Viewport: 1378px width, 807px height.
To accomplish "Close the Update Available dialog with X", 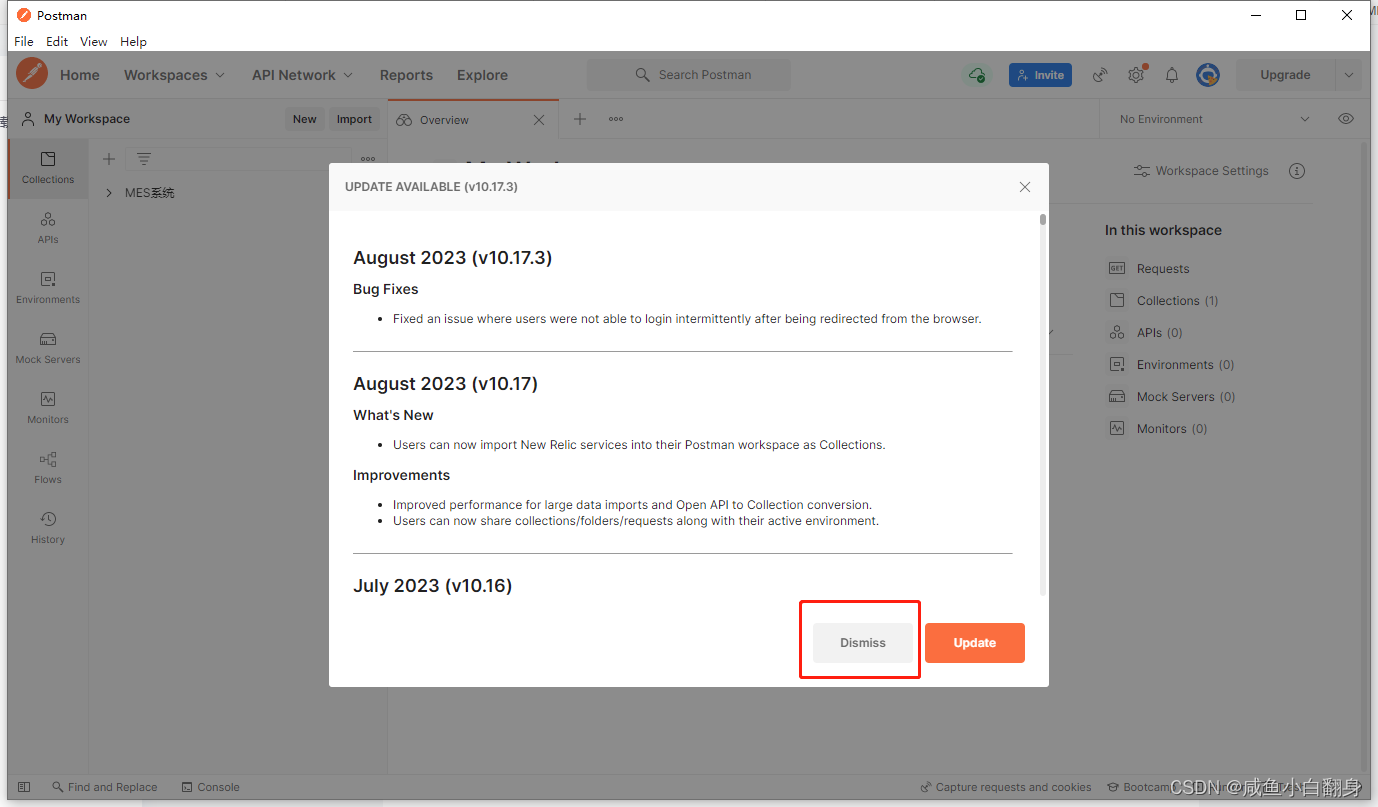I will [1025, 187].
